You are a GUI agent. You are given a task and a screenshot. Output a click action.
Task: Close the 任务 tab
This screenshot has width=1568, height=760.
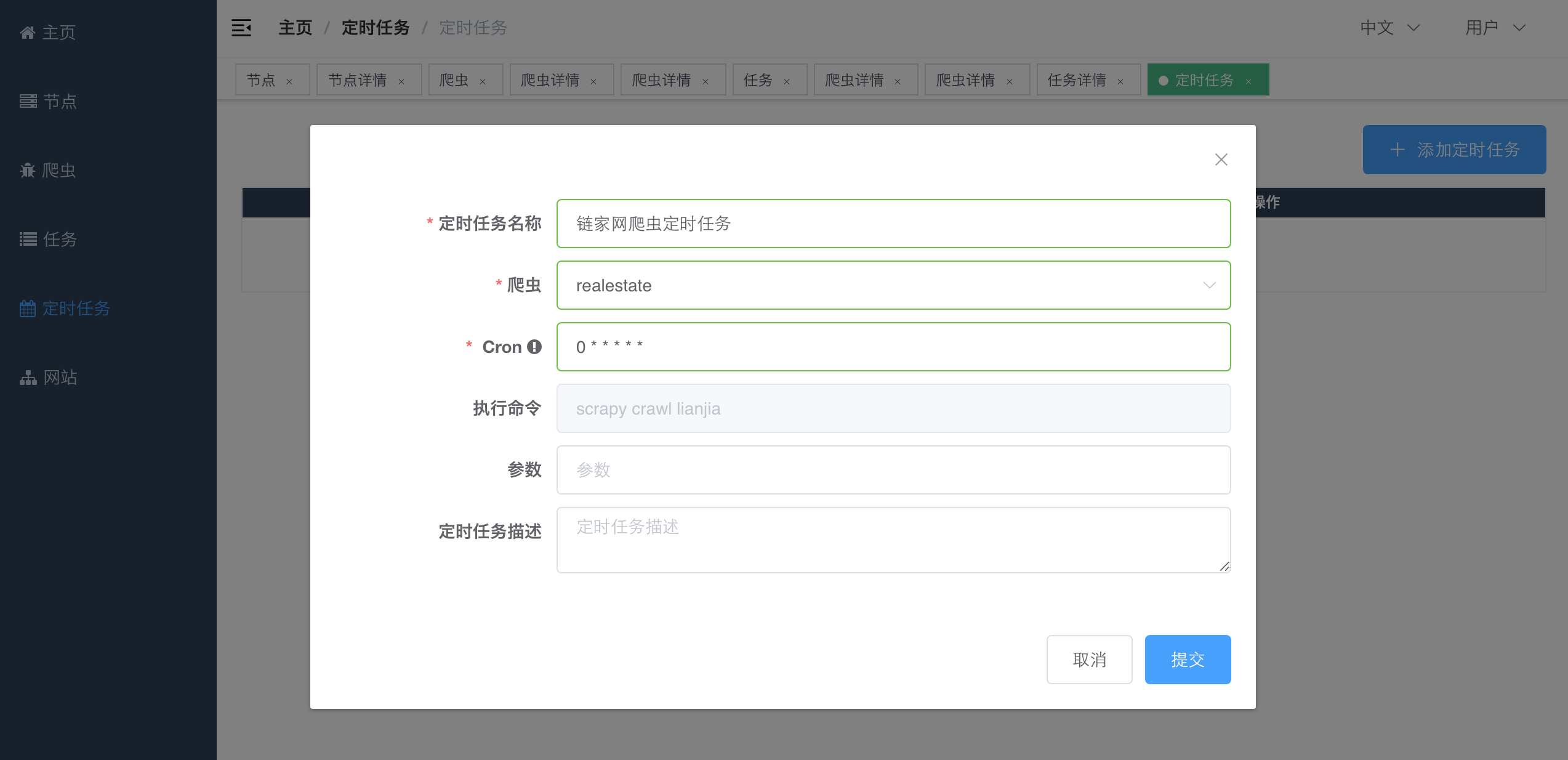[787, 81]
